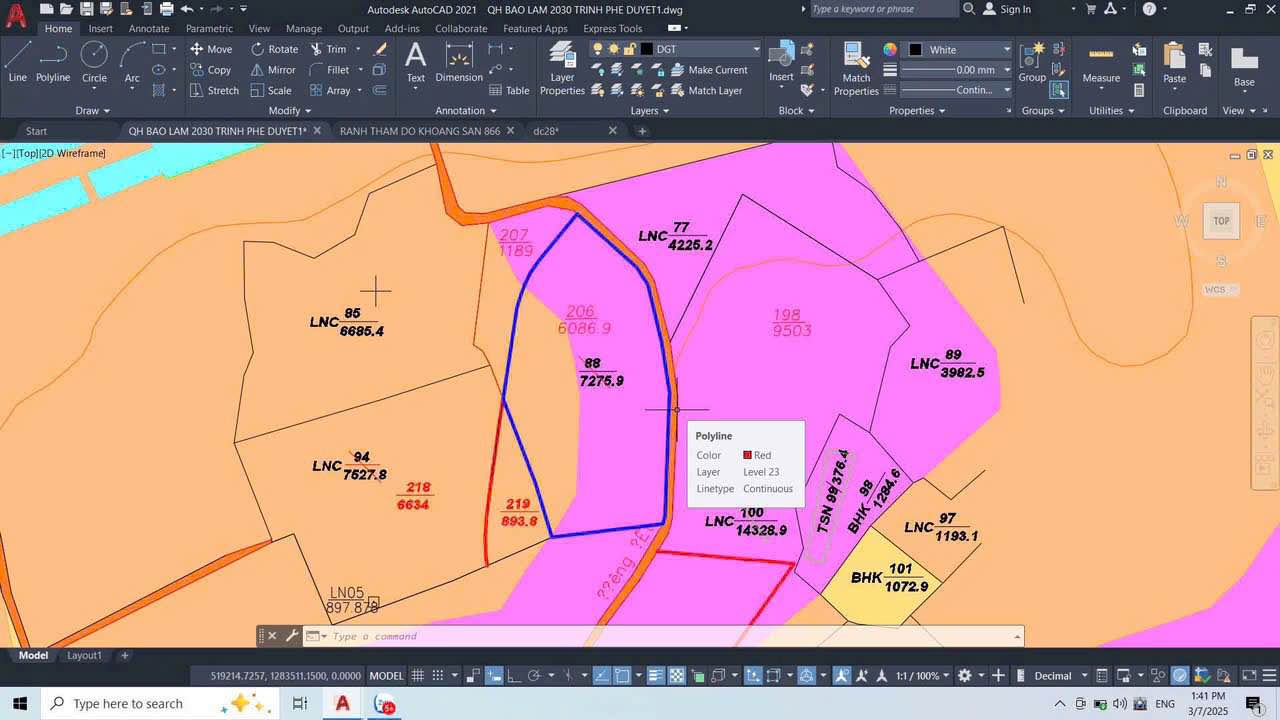Expand the Draw panel
The width and height of the screenshot is (1280, 720).
[x=92, y=110]
